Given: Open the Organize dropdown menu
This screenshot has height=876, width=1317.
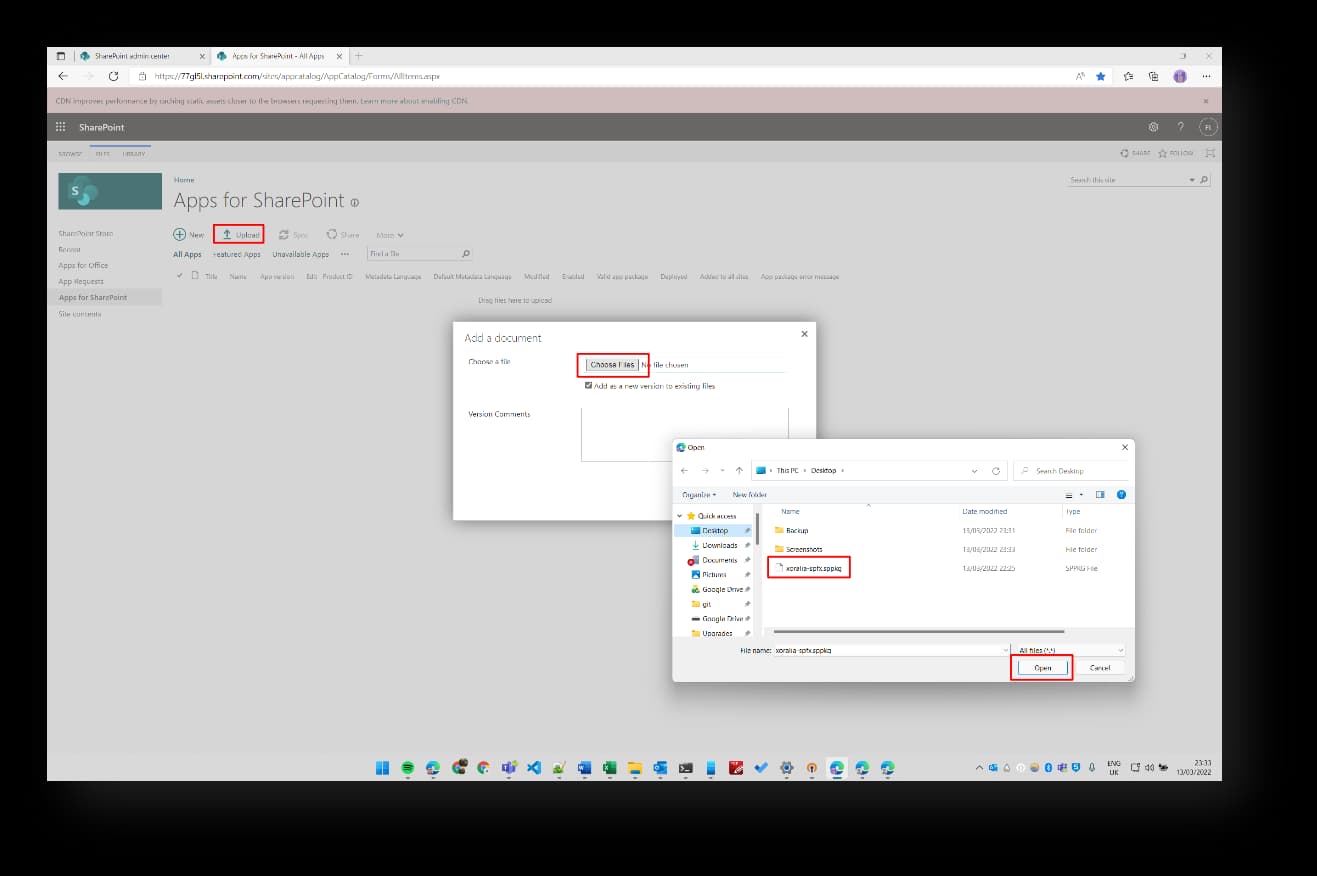Looking at the screenshot, I should 699,494.
